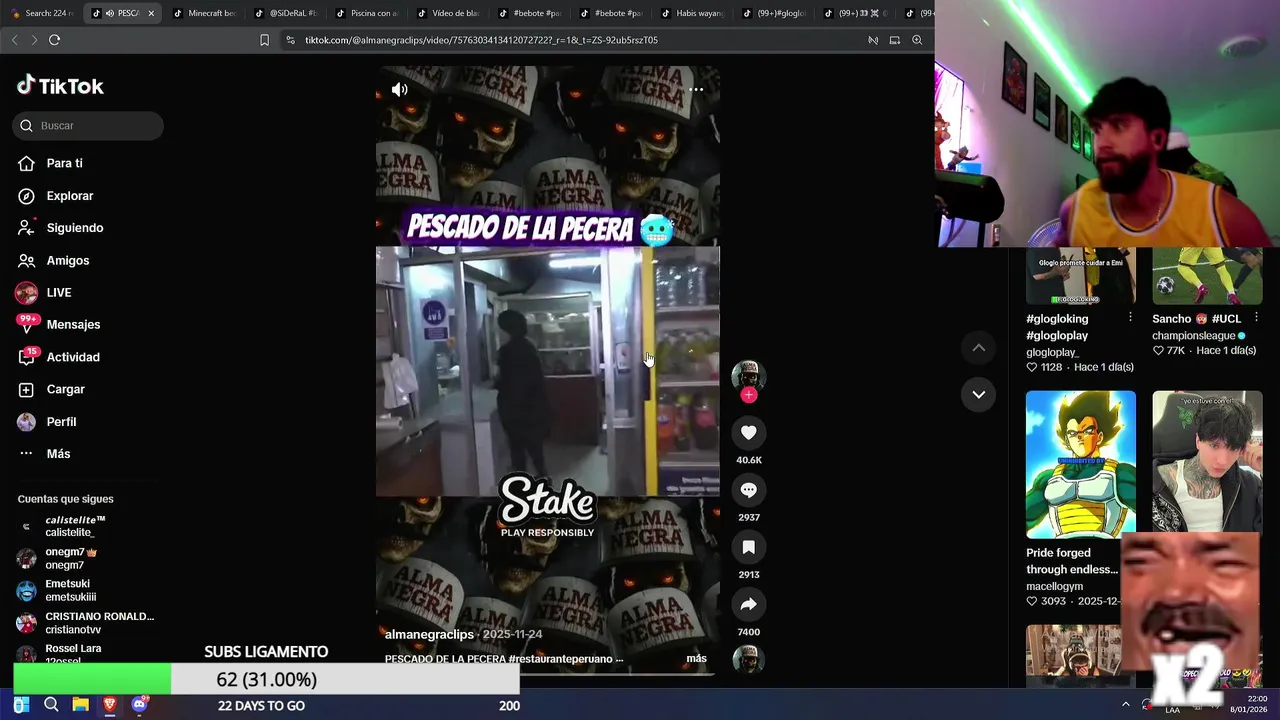
Task: Go to previous video with up chevron
Action: (x=979, y=347)
